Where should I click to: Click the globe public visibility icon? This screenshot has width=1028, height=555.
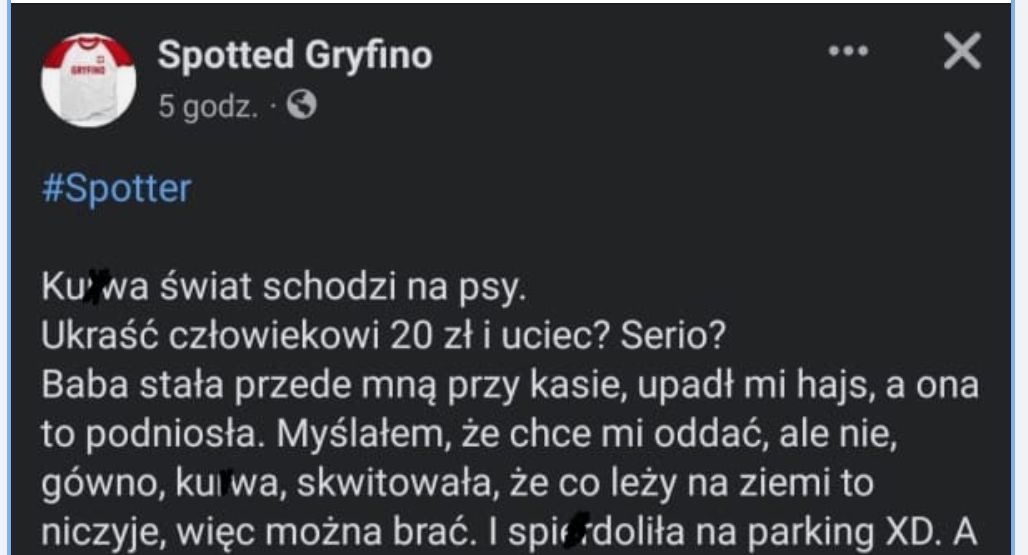click(301, 105)
